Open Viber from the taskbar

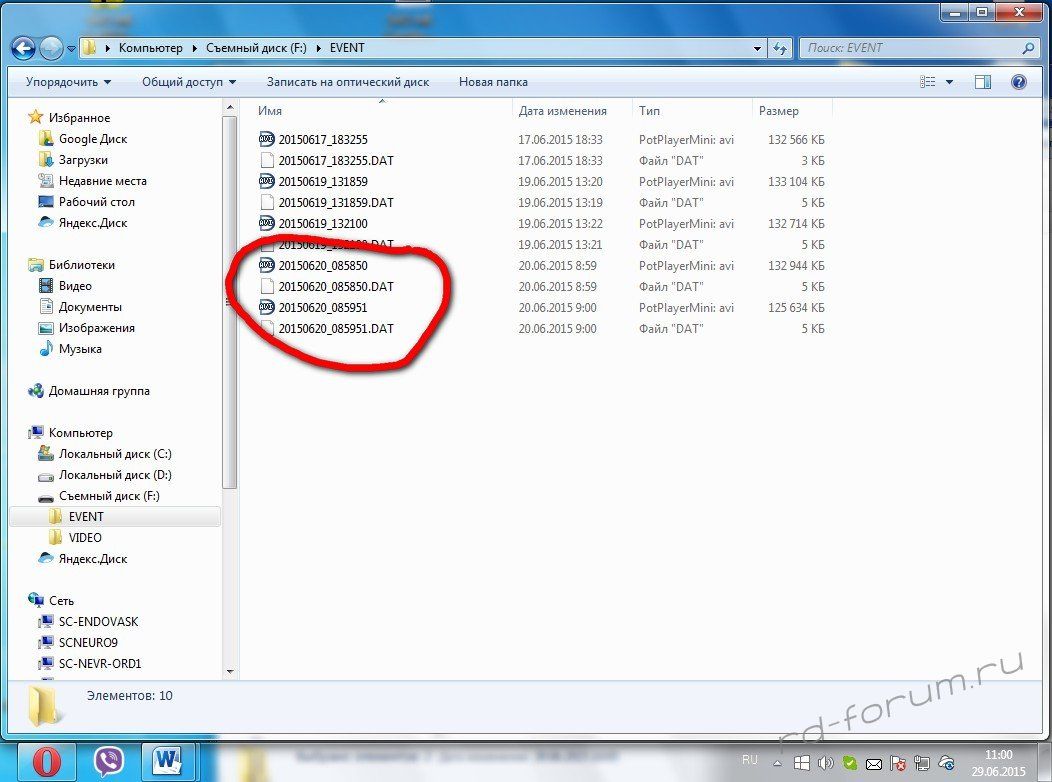pos(108,761)
